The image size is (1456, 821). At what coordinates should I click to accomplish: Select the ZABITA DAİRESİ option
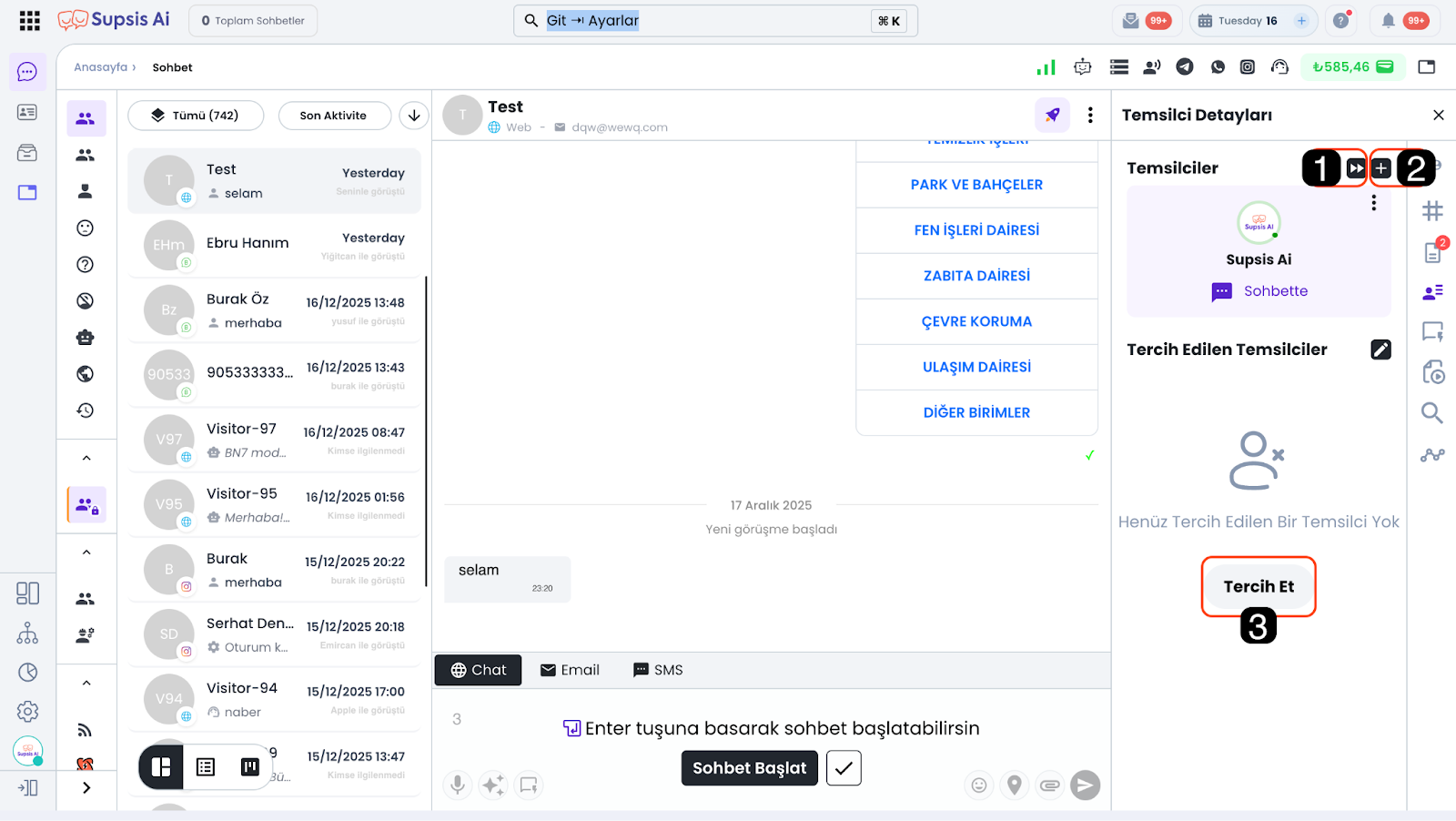click(x=976, y=276)
